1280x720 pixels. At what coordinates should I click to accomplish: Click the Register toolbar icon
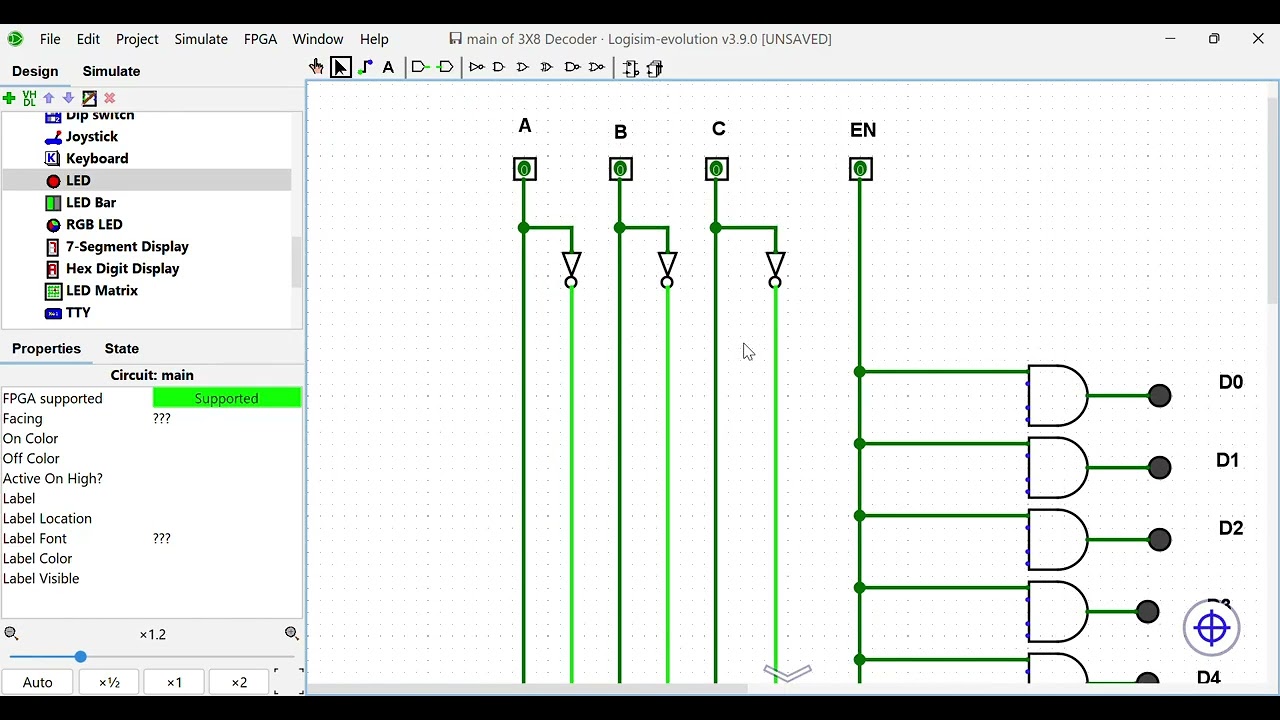point(655,68)
